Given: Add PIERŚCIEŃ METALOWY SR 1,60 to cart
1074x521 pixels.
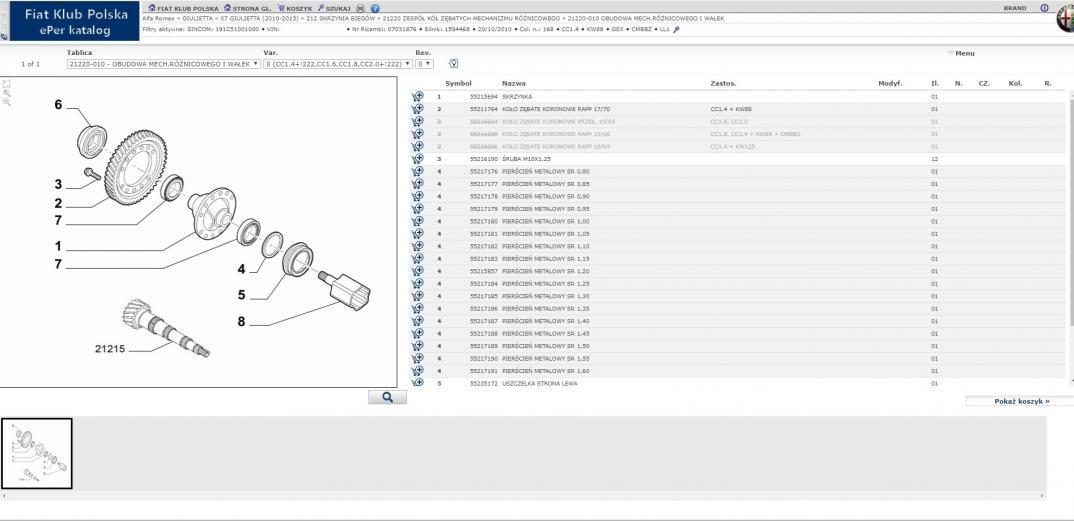Looking at the screenshot, I should pyautogui.click(x=417, y=370).
